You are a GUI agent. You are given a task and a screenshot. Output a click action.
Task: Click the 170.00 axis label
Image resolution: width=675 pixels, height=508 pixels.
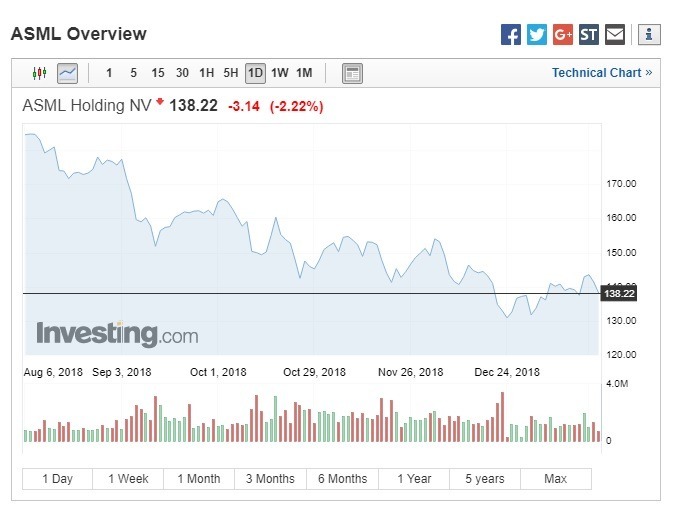tap(621, 184)
